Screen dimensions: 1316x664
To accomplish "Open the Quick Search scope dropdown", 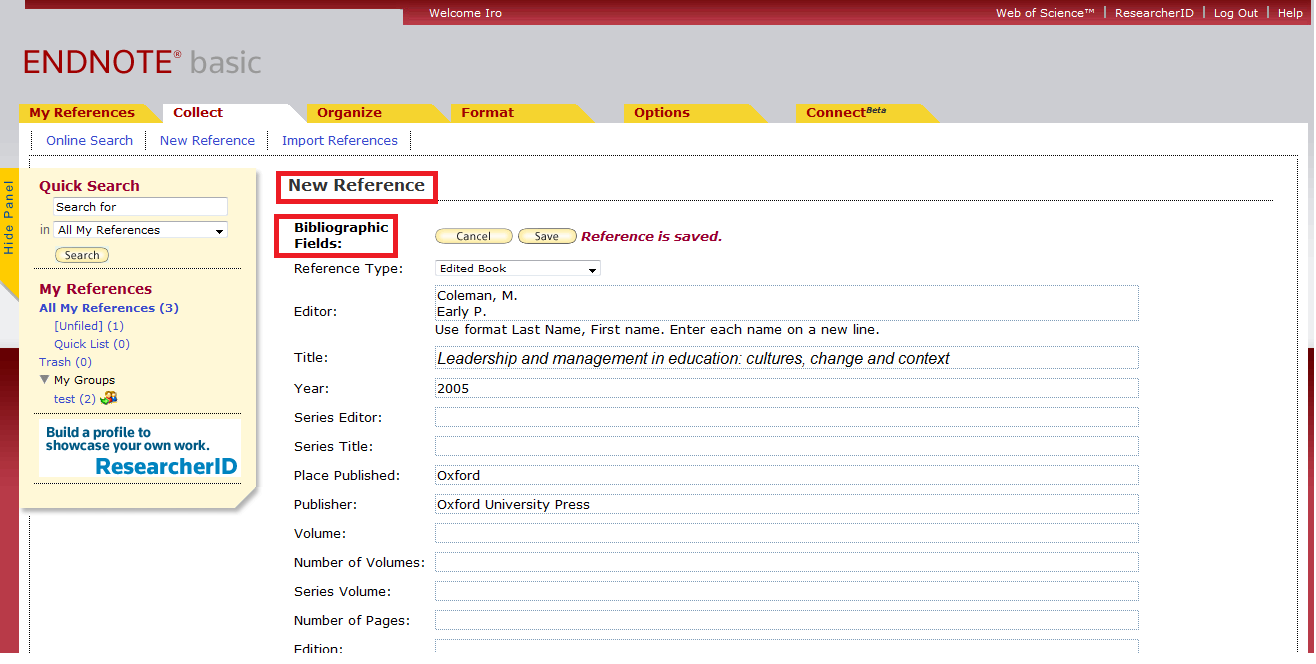I will [141, 230].
